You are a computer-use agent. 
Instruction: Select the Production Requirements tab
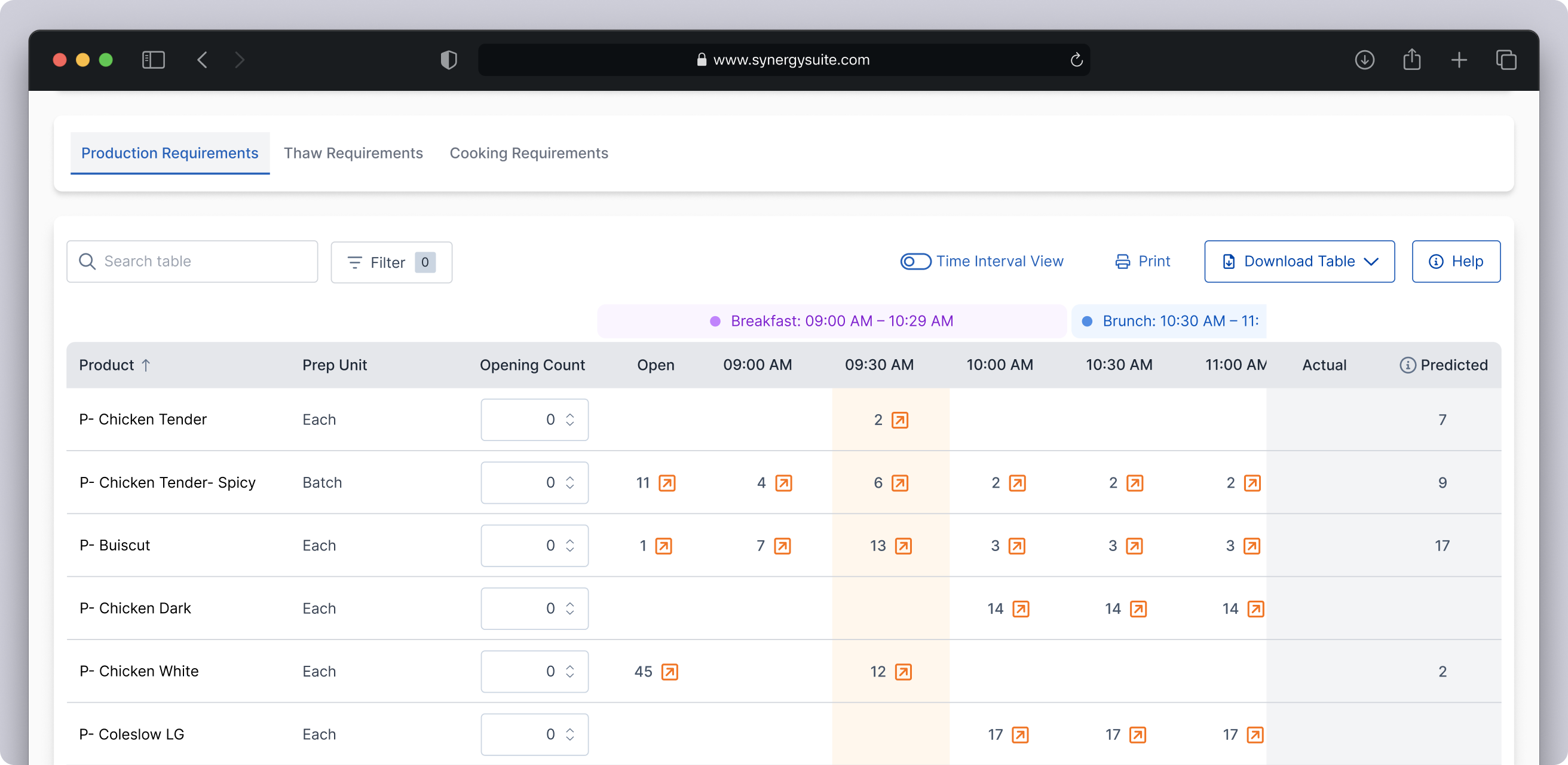tap(170, 154)
